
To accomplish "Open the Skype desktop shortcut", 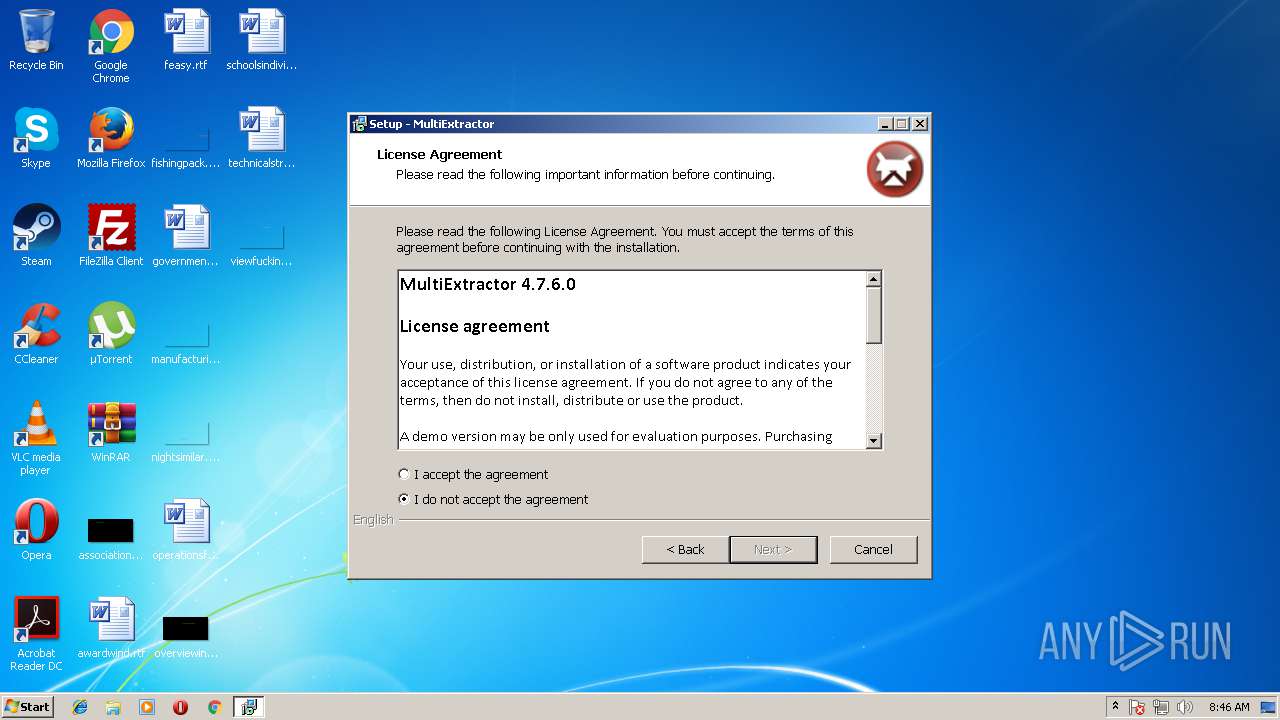I will pyautogui.click(x=36, y=138).
